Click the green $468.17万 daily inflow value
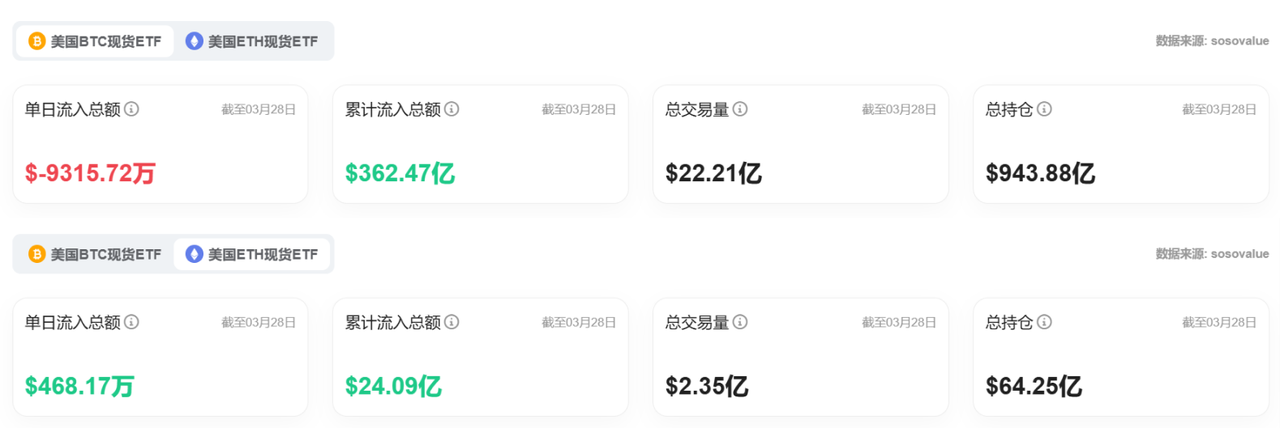Viewport: 1280px width, 428px height. point(79,386)
